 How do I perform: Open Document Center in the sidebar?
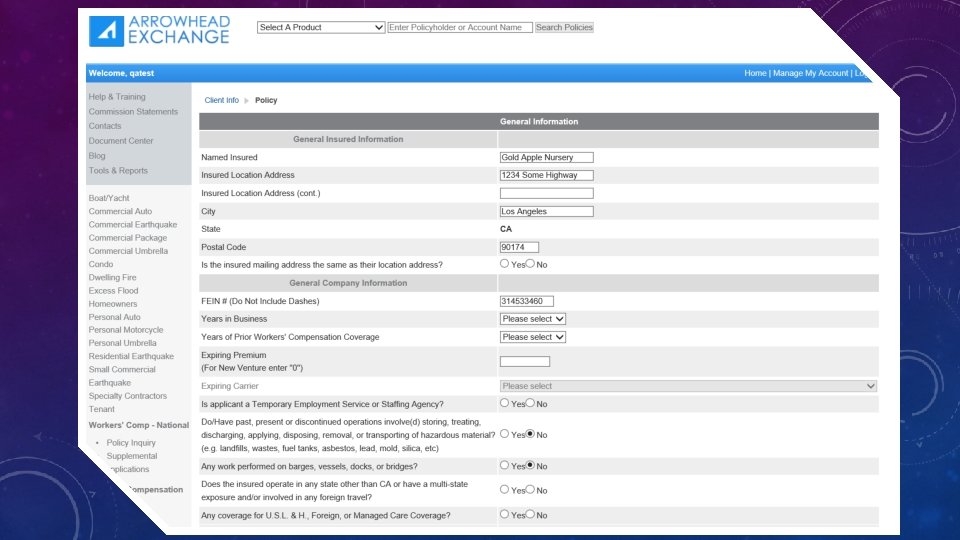[x=121, y=141]
